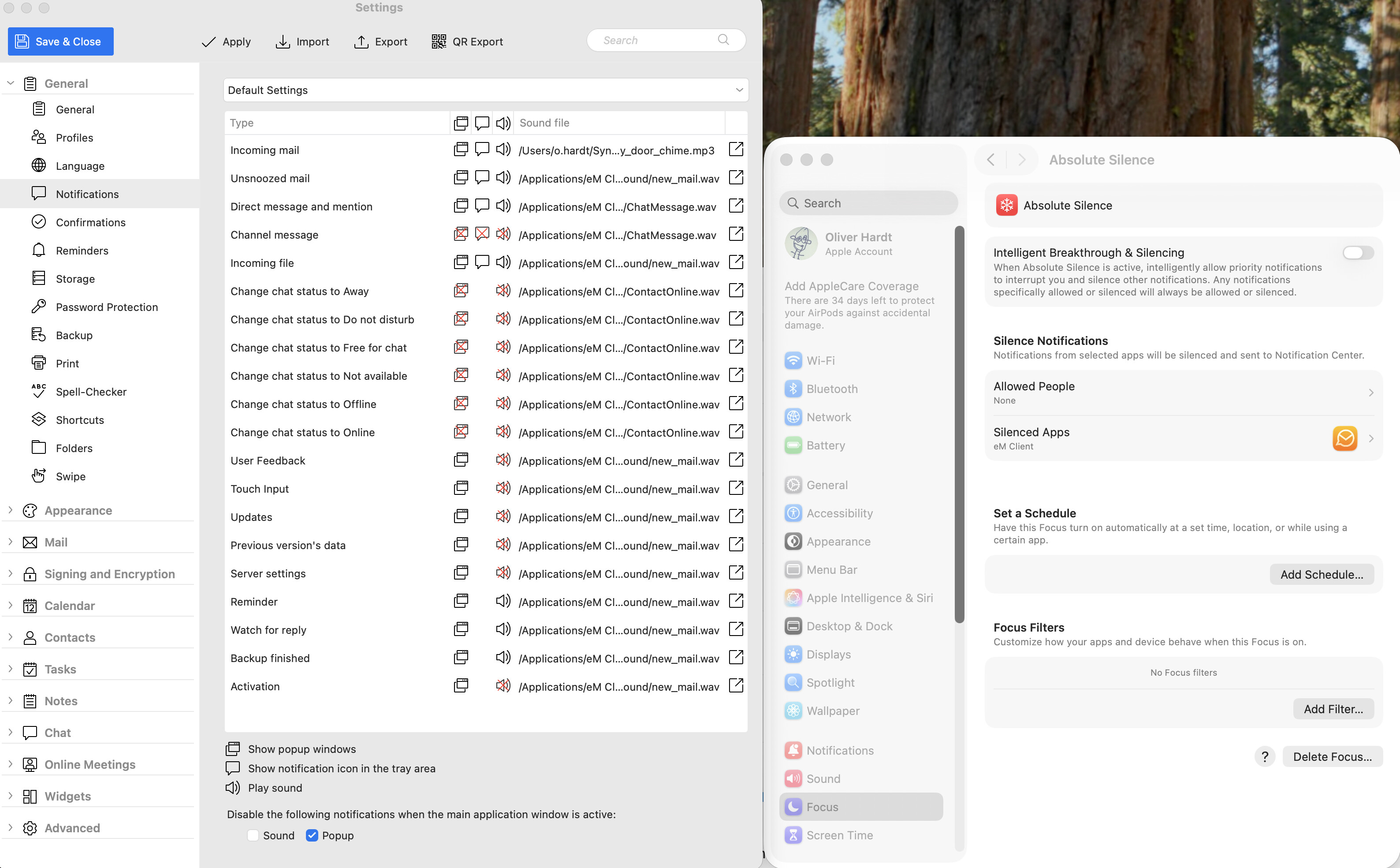Viewport: 1400px width, 868px height.
Task: Select Confirmations in the settings sidebar
Action: pyautogui.click(x=90, y=222)
